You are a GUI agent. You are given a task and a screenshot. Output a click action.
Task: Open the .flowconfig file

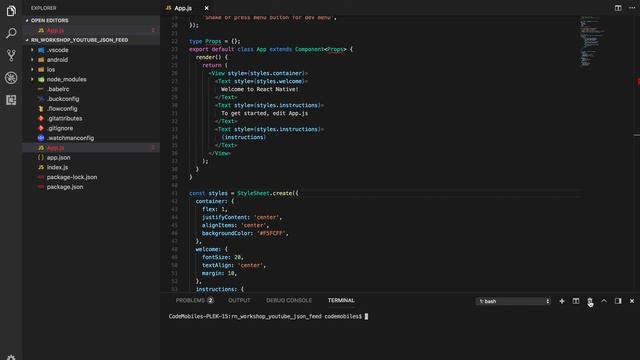click(x=62, y=109)
